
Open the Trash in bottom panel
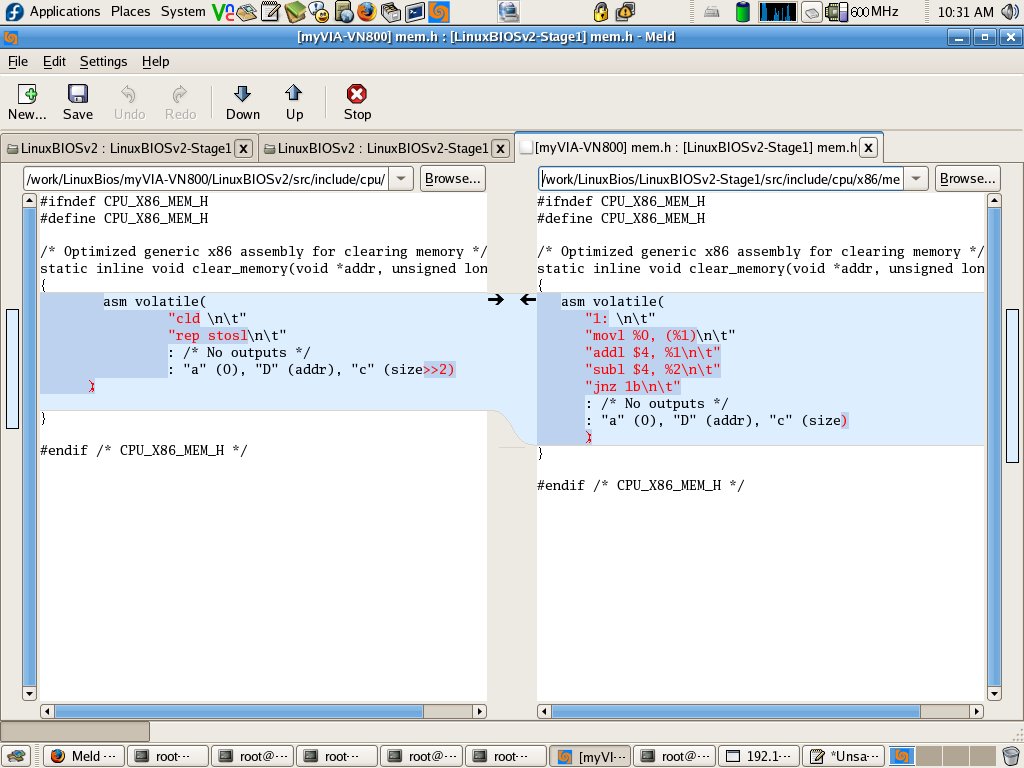pos(1010,756)
